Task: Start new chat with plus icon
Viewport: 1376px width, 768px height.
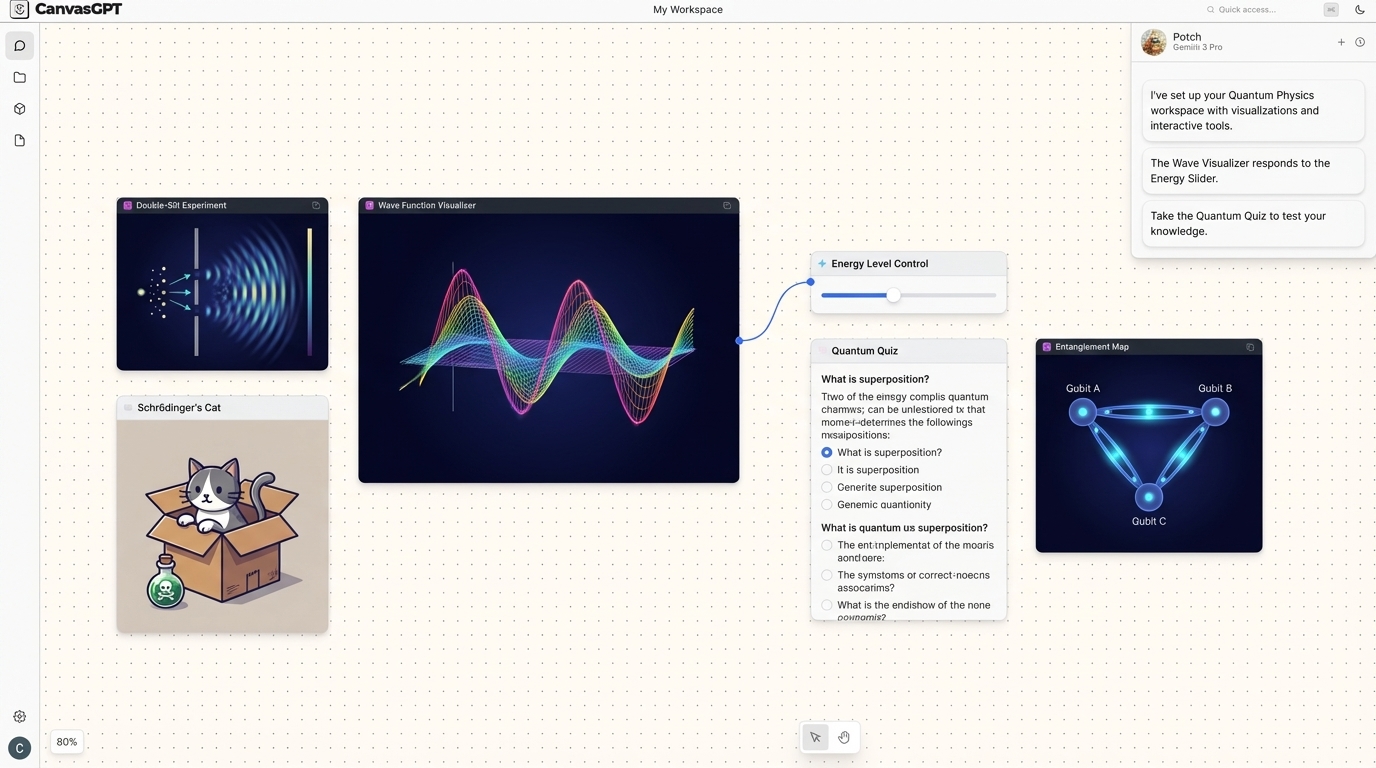Action: [x=1341, y=42]
